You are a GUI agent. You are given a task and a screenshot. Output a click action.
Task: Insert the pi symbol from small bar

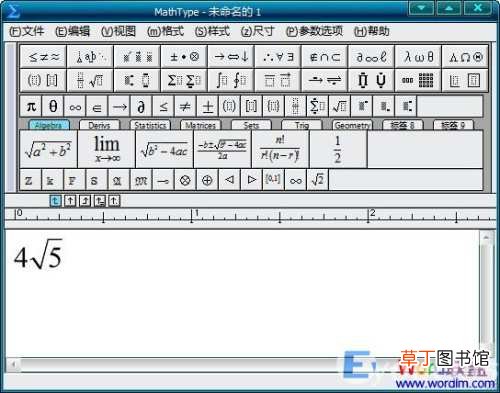[x=31, y=107]
